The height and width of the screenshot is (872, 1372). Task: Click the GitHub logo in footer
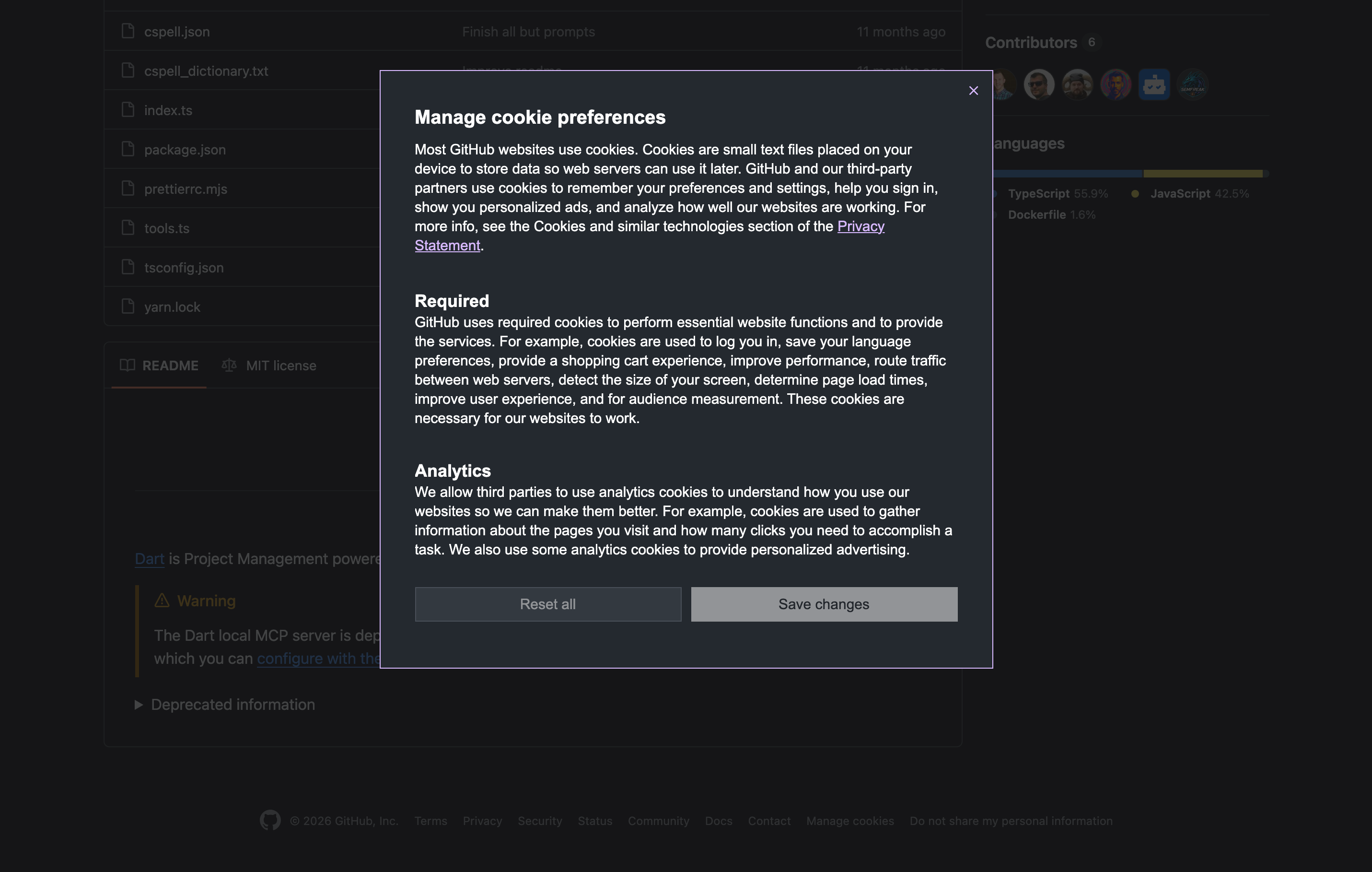point(270,820)
